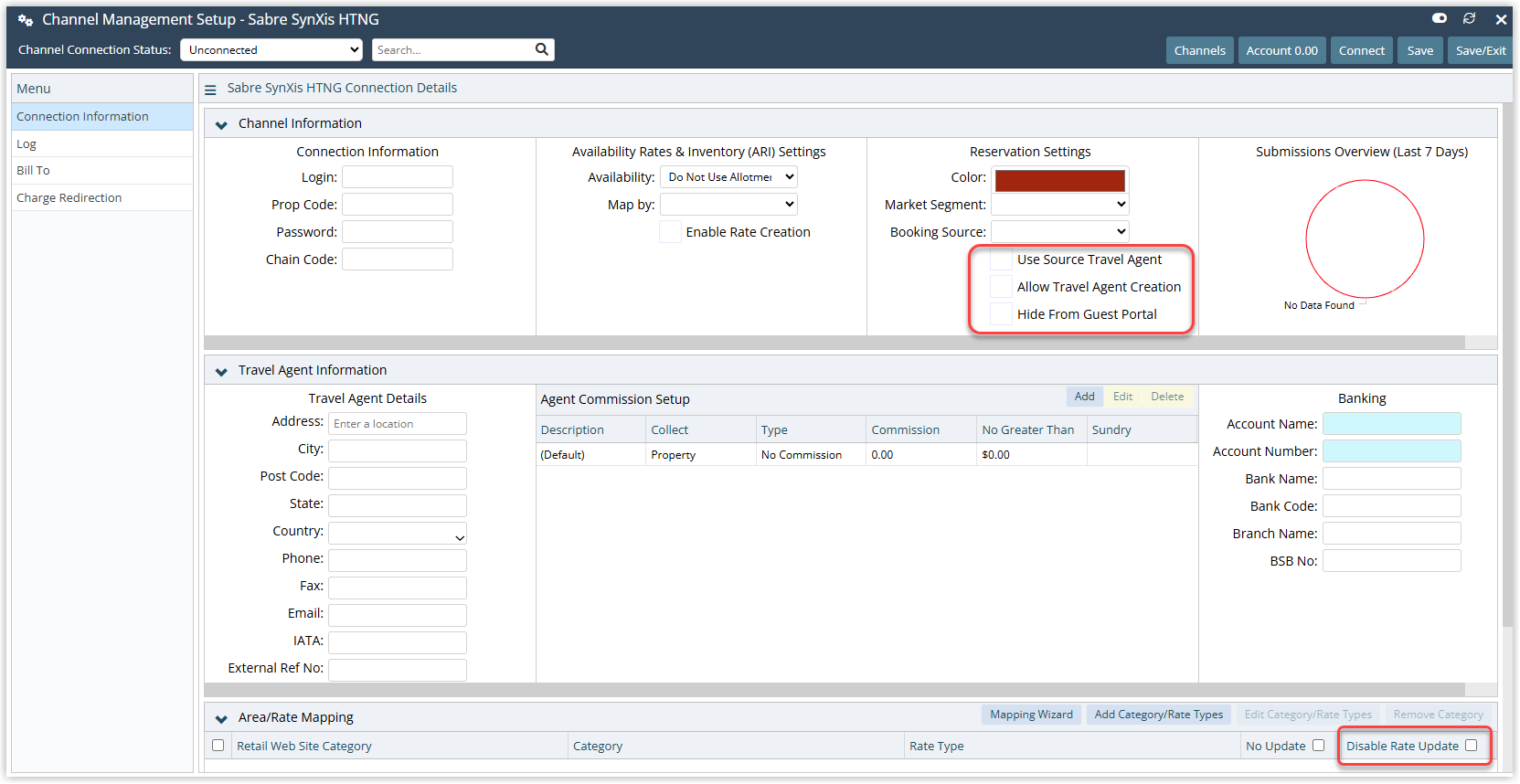This screenshot has width=1520, height=784.
Task: Click the search magnifier icon
Action: (x=542, y=49)
